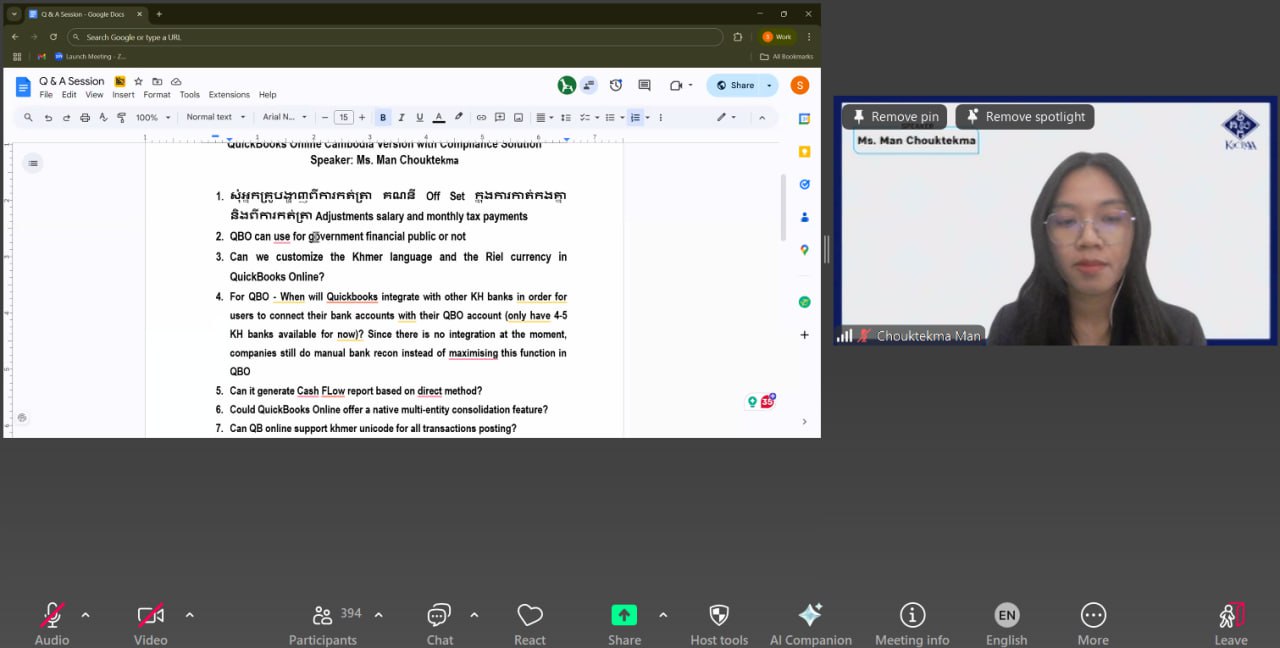
Task: Toggle underline text formatting
Action: click(420, 117)
